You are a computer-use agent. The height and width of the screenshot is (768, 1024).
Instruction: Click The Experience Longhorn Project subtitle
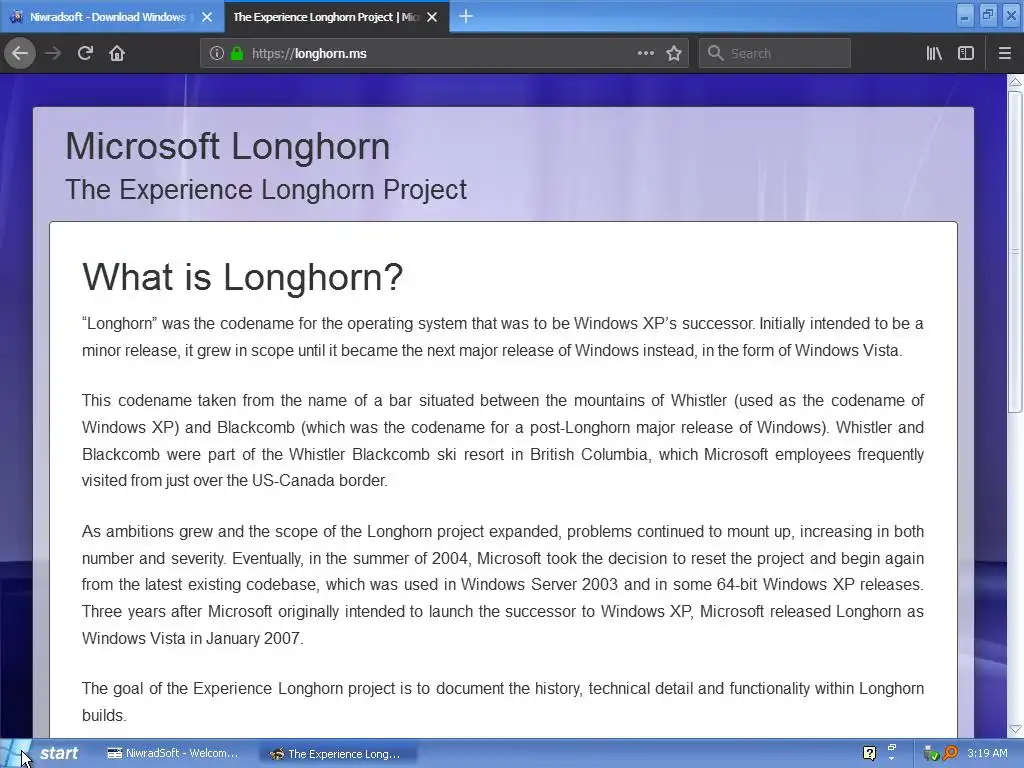coord(266,189)
